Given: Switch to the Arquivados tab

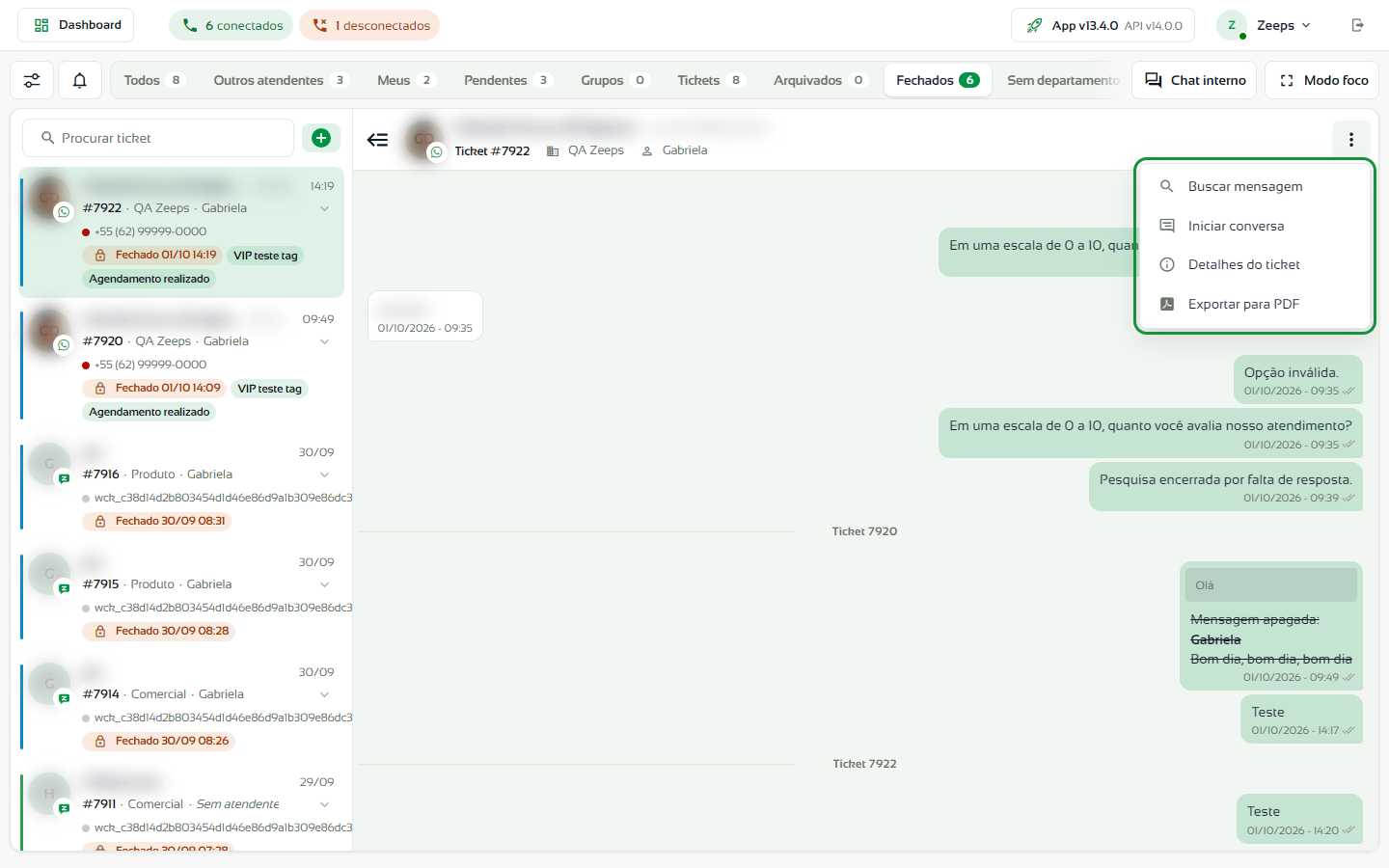Looking at the screenshot, I should [820, 80].
